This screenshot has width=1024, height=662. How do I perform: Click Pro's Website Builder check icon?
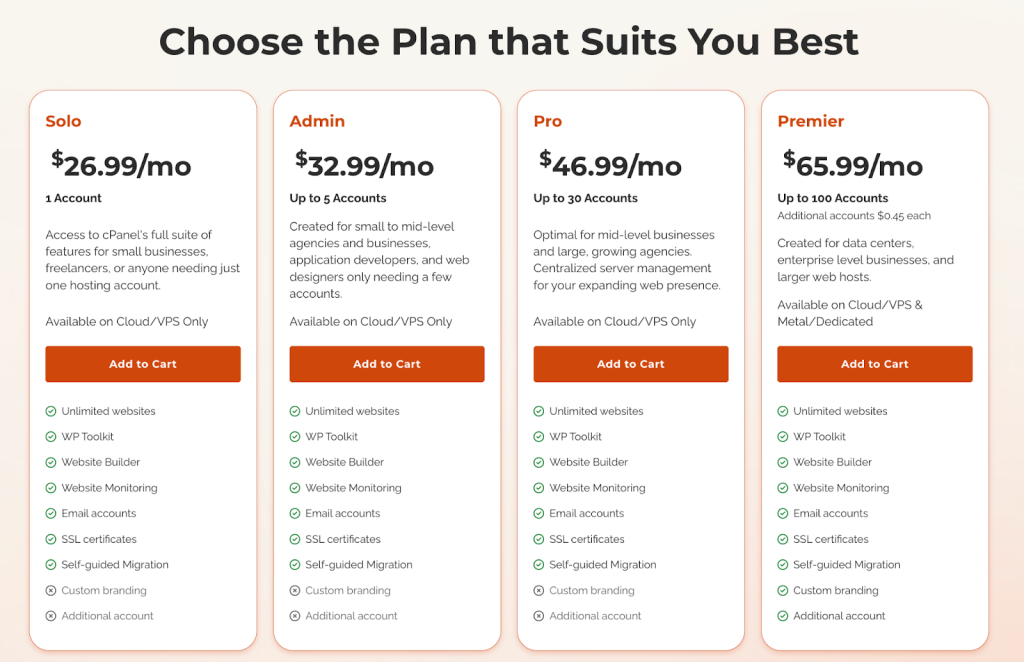tap(539, 462)
